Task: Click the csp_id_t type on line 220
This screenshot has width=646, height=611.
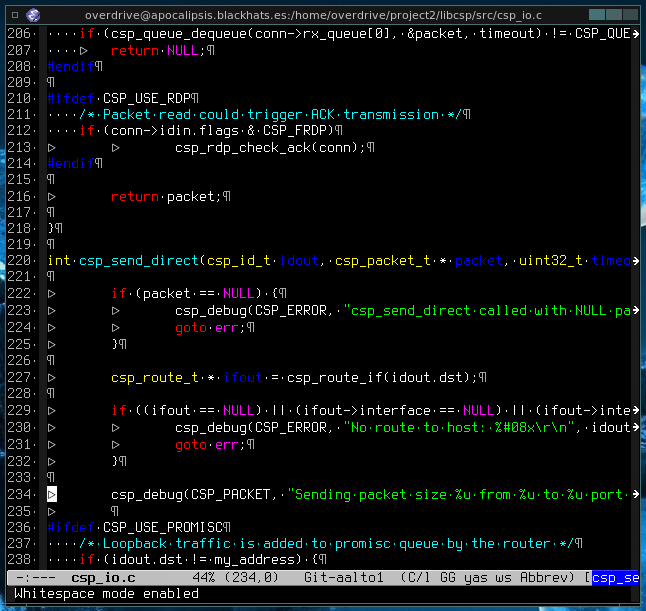Action: coord(239,261)
